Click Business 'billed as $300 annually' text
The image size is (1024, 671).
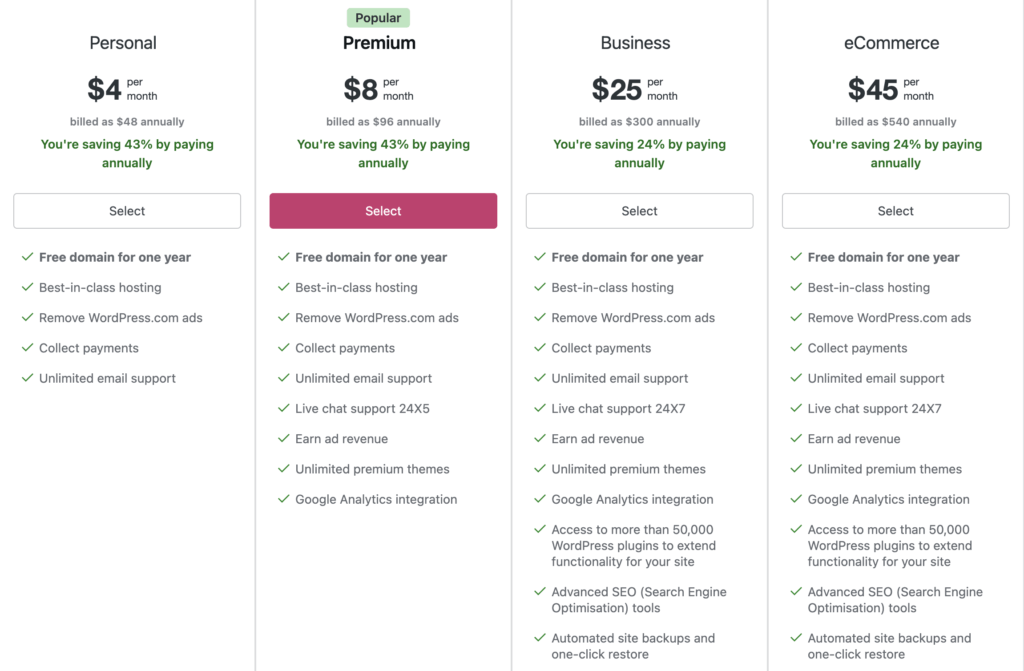pos(639,122)
